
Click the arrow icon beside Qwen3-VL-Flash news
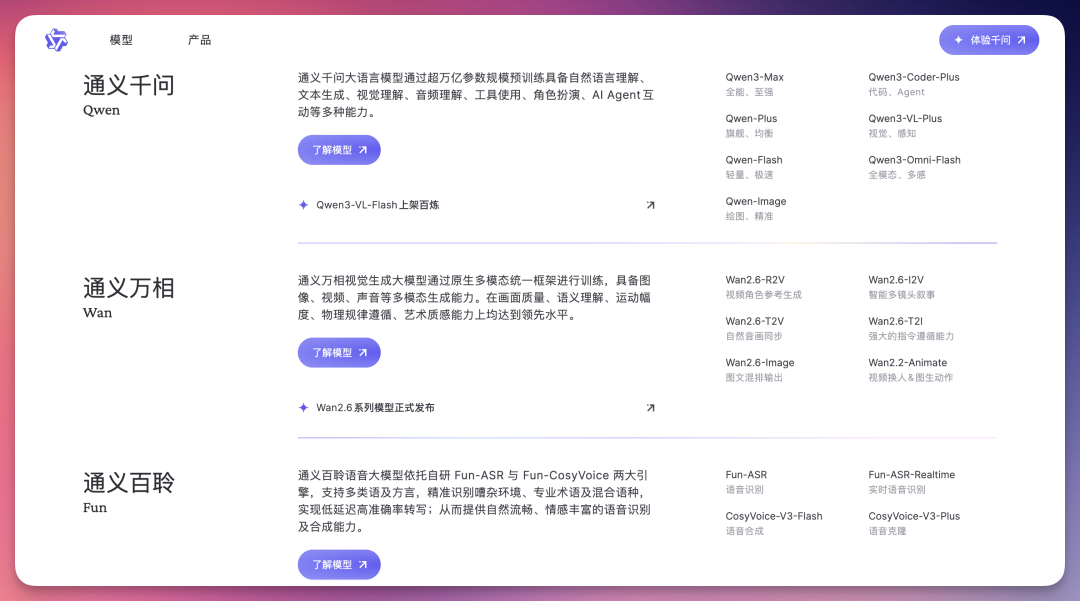coord(650,205)
